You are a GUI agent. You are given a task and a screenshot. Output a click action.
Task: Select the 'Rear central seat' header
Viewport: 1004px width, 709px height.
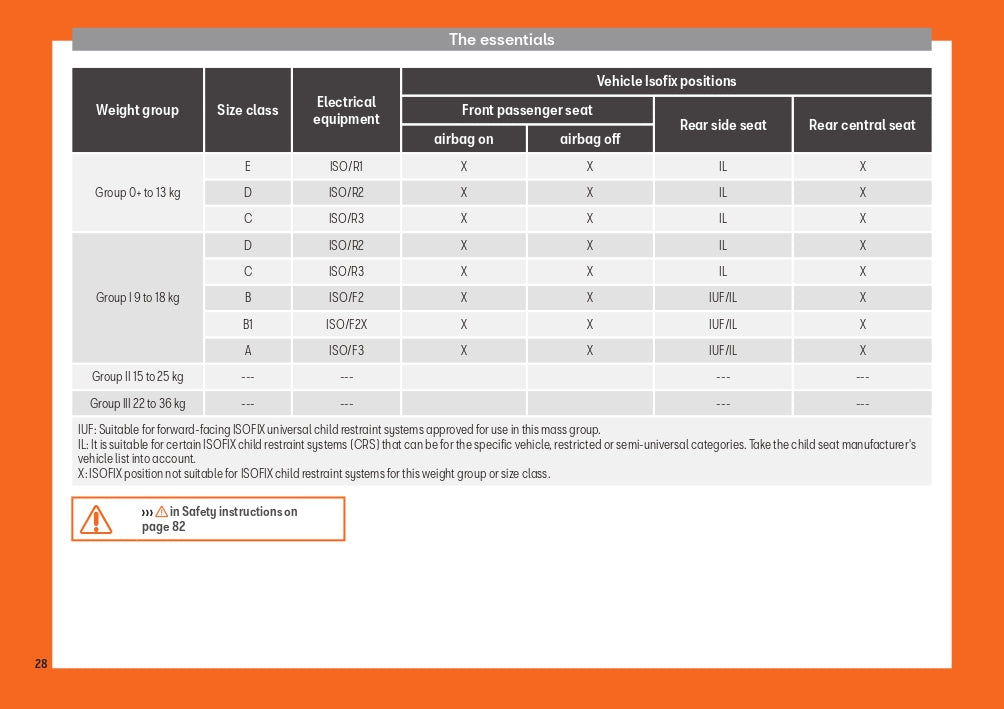tap(862, 125)
